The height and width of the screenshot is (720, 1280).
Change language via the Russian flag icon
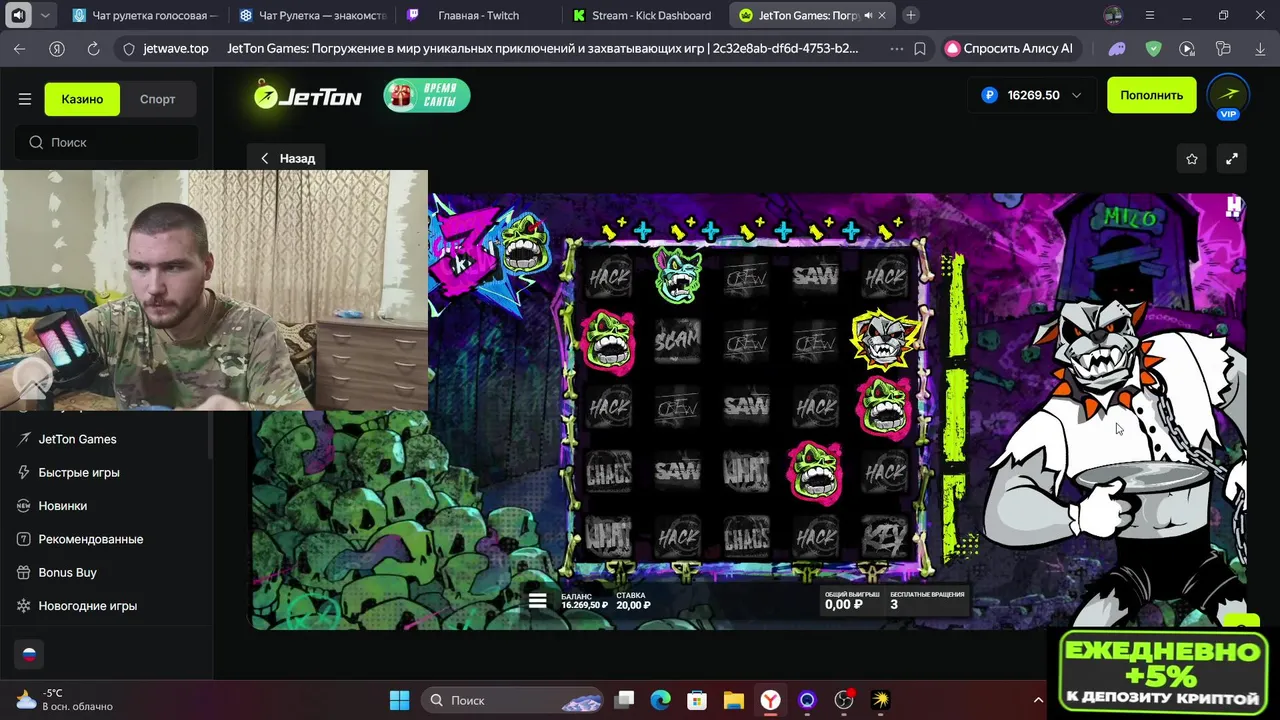pos(29,654)
